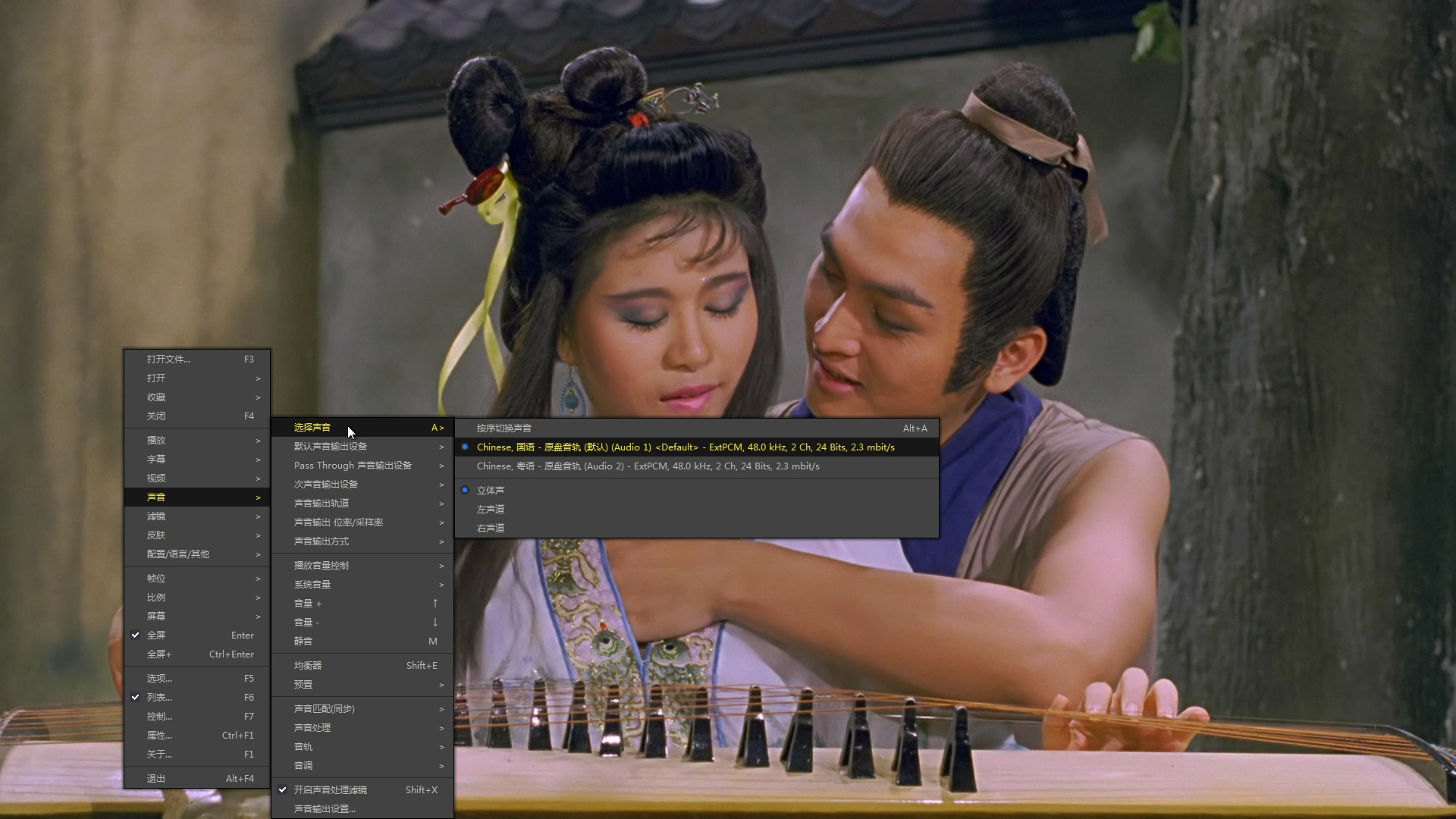Open the 音轨 submenu

pos(362,747)
